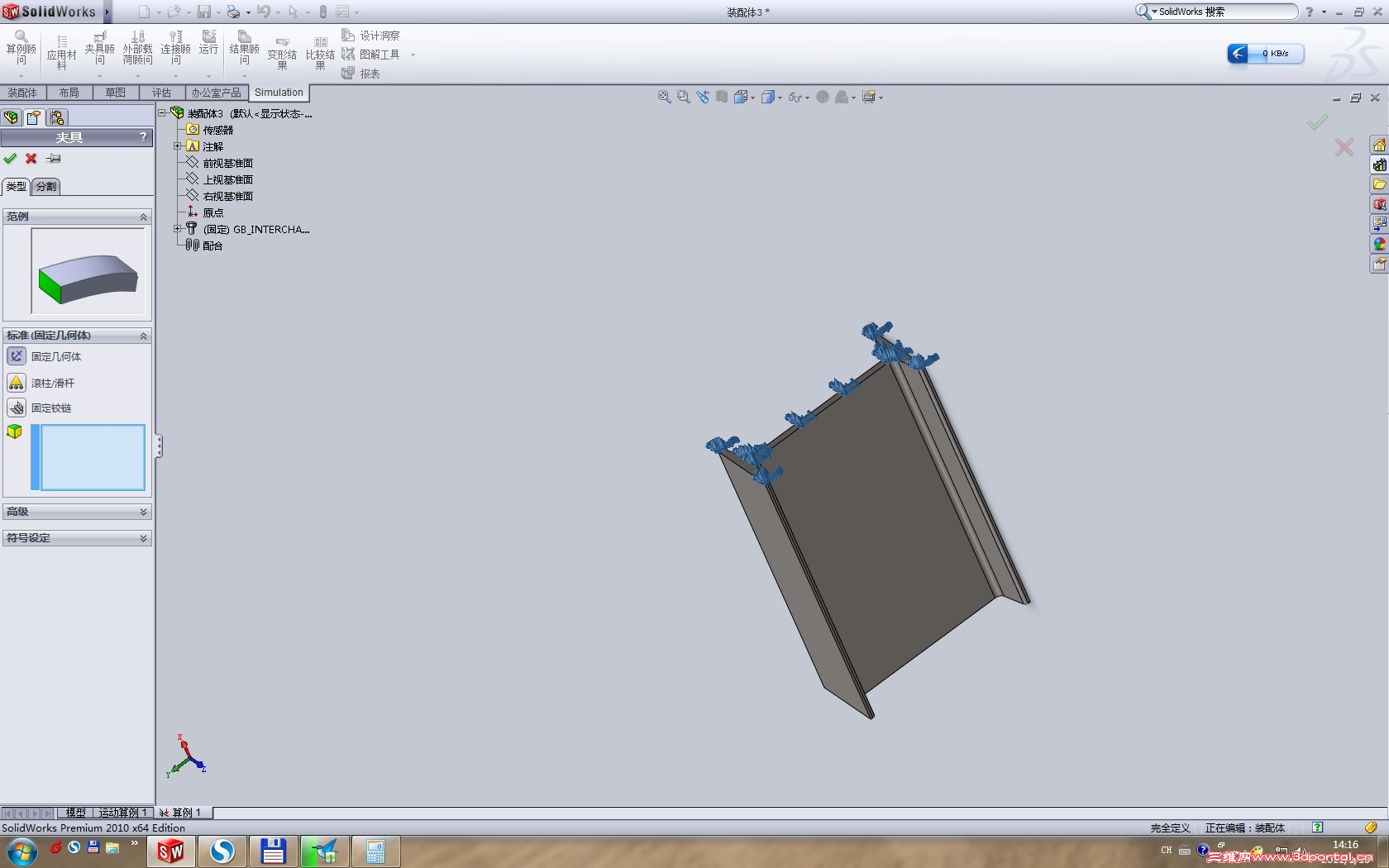The width and height of the screenshot is (1389, 868).
Task: Open the Windows Start menu
Action: tap(21, 851)
